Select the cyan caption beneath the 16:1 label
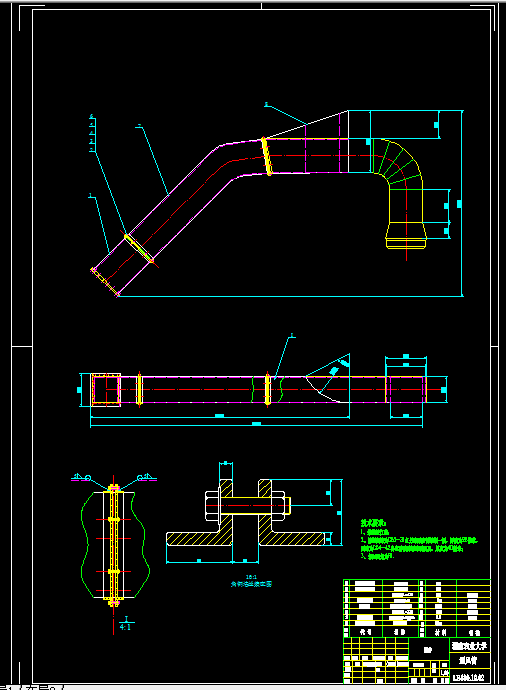The height and width of the screenshot is (690, 506). coord(251,584)
